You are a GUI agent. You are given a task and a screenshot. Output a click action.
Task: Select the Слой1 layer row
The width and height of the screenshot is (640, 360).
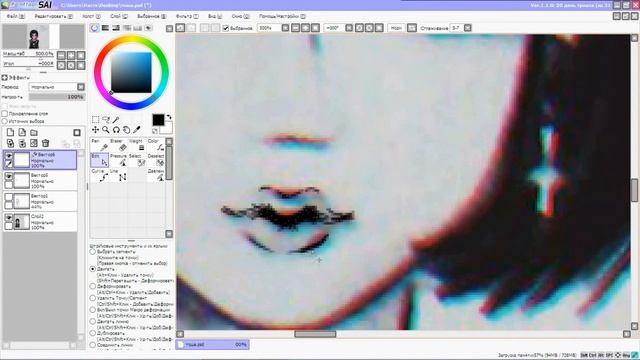click(40, 222)
